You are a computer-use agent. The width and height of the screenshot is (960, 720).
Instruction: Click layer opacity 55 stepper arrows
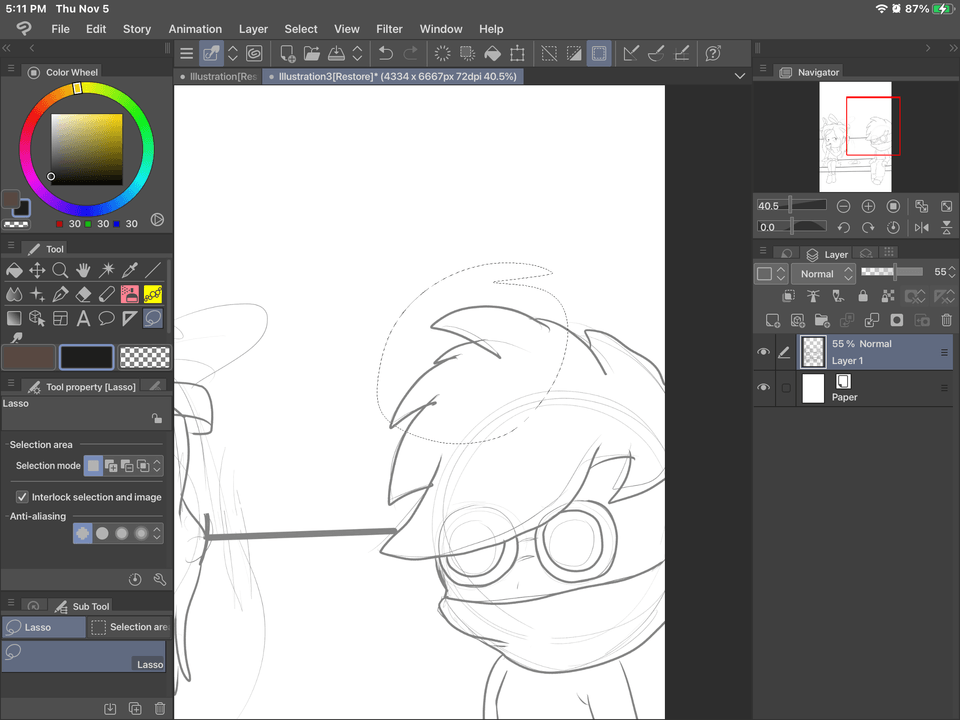(x=952, y=272)
